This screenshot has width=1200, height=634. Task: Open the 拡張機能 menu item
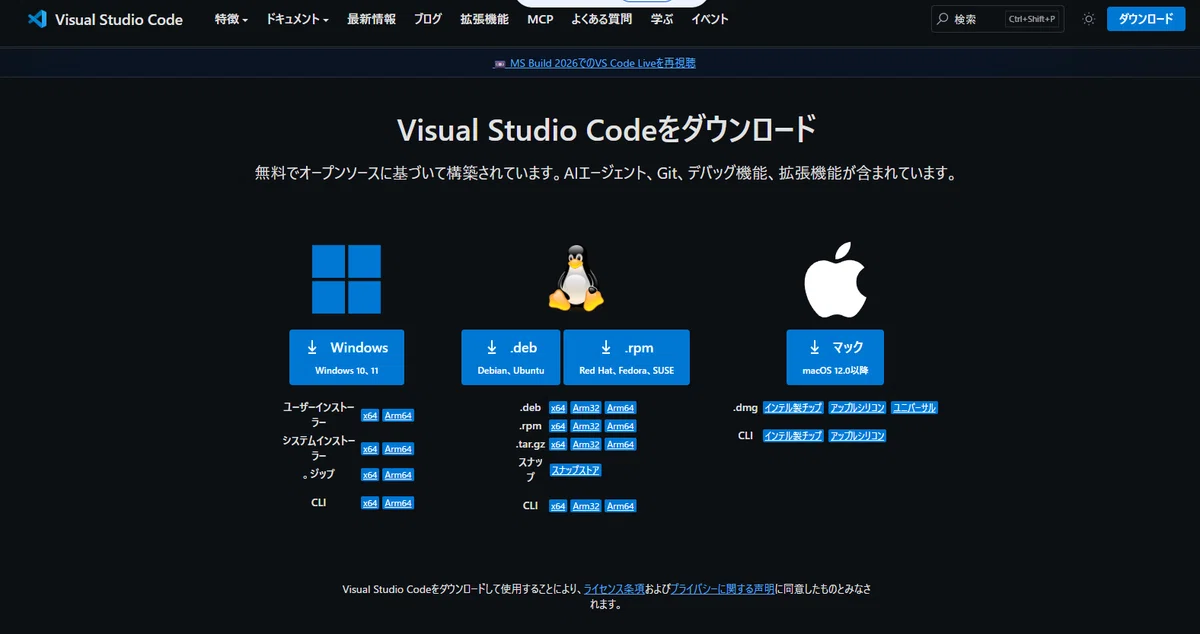[484, 19]
